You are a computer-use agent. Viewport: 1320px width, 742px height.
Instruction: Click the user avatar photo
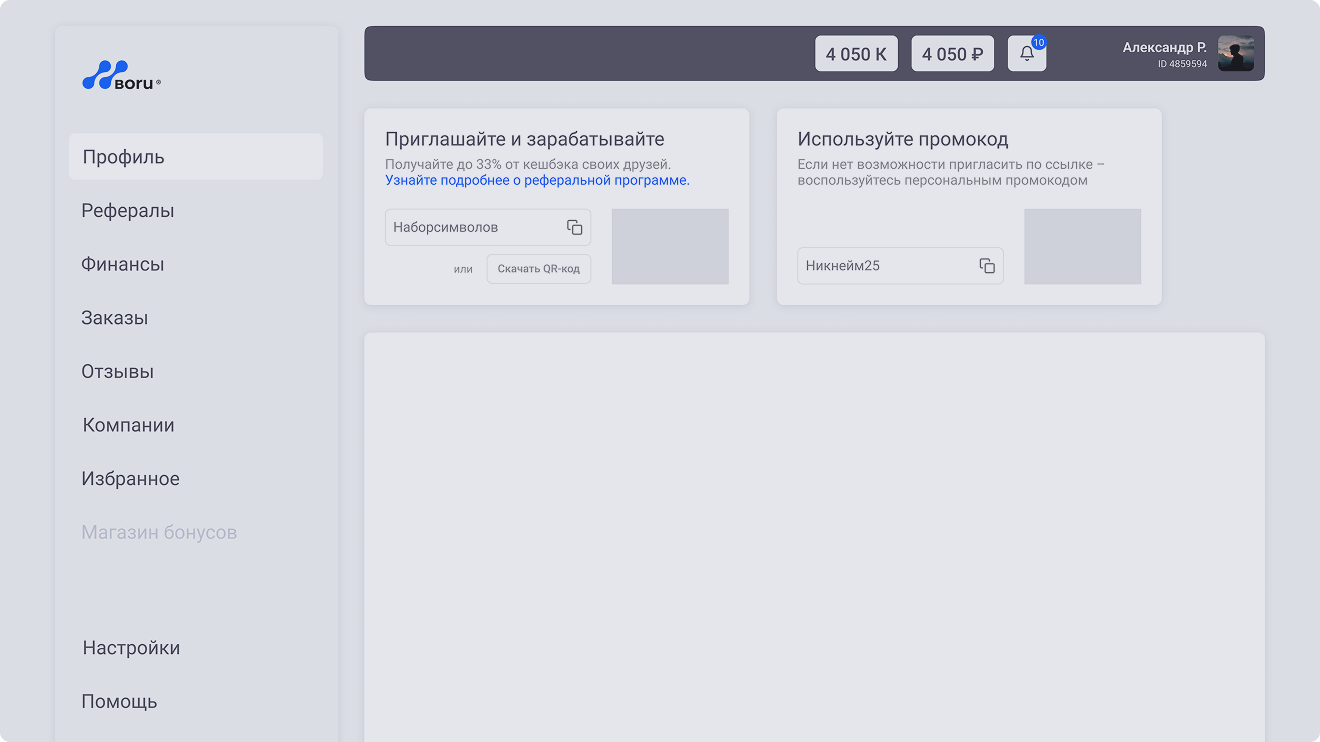coord(1235,54)
